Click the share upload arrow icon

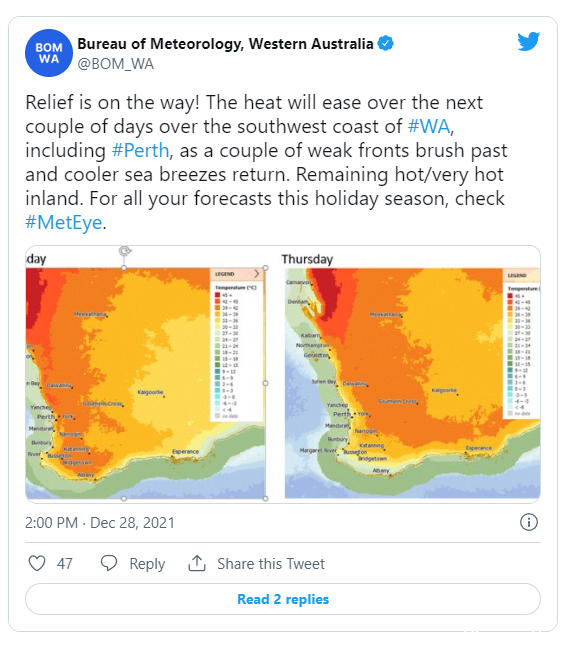tap(197, 563)
